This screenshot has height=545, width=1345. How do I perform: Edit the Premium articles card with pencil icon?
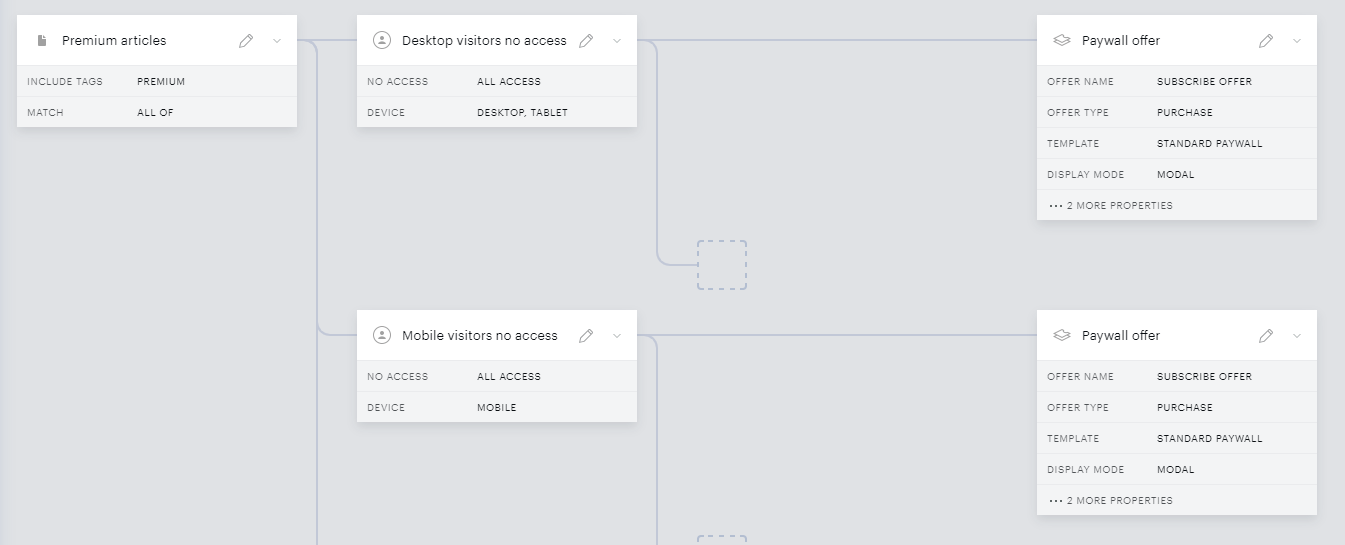[246, 41]
